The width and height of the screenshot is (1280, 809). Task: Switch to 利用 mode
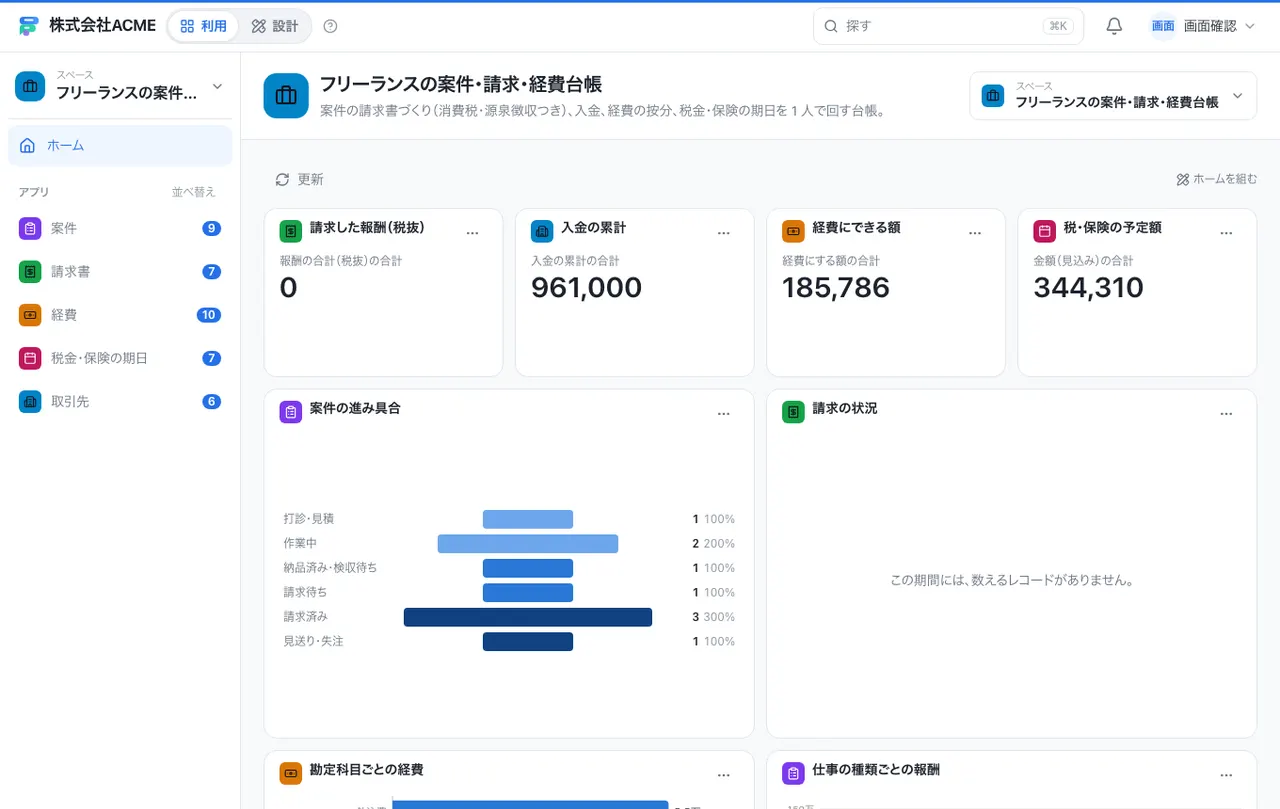[204, 26]
